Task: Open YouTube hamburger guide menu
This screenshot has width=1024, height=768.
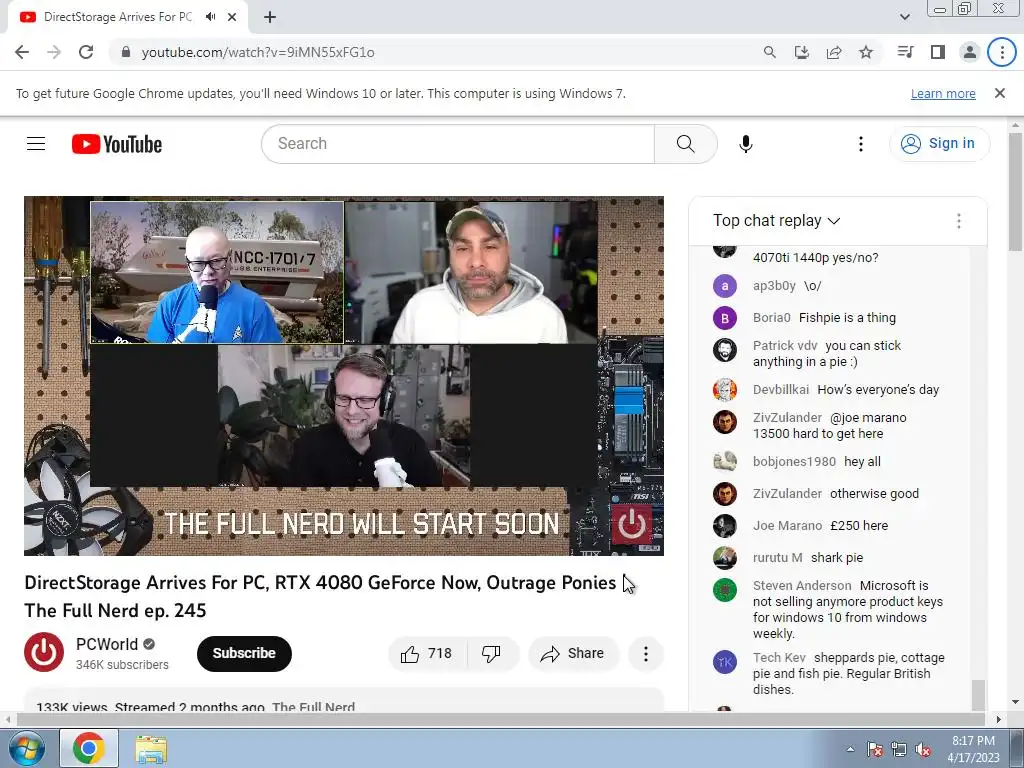Action: (36, 144)
